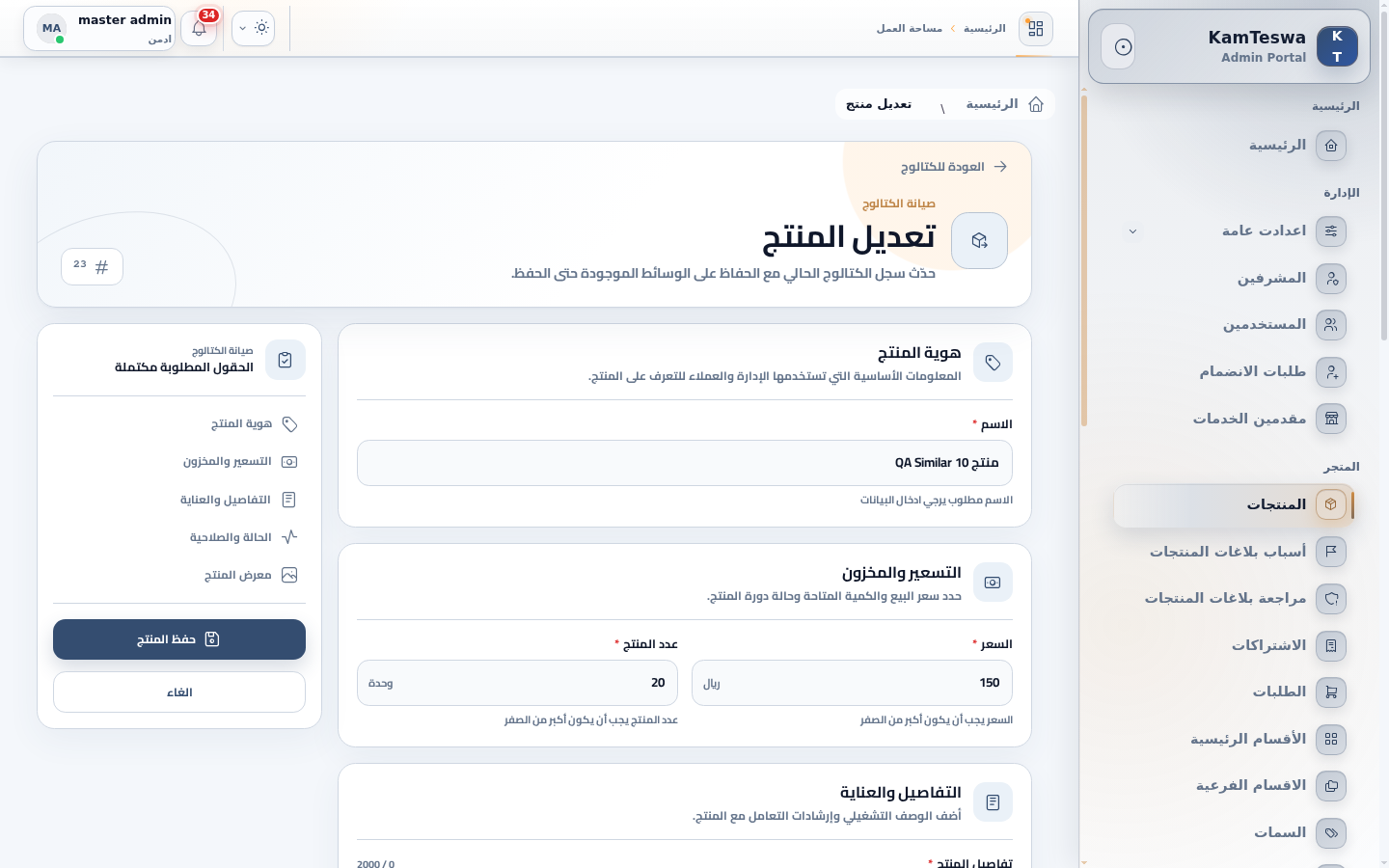
Task: Click the طلبات الانضمام user-plus icon
Action: pyautogui.click(x=1331, y=372)
